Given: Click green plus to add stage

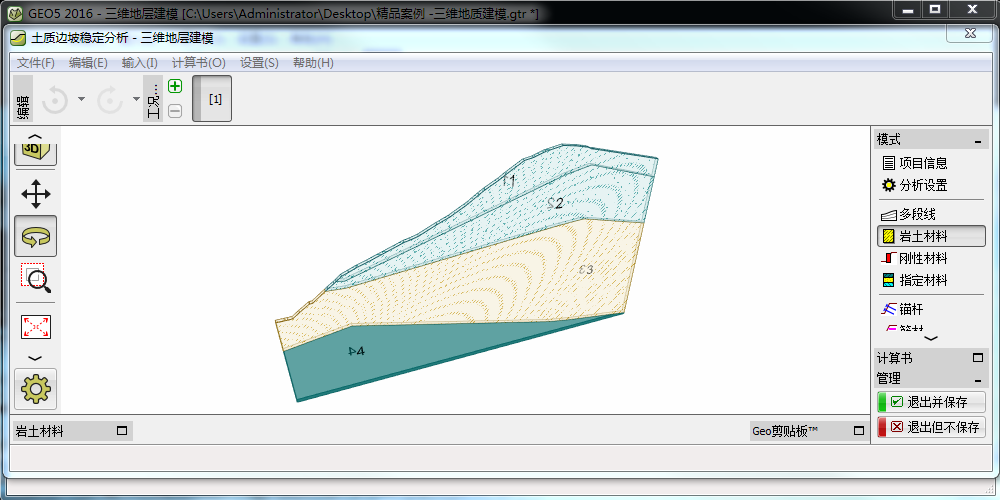Looking at the screenshot, I should 175,87.
